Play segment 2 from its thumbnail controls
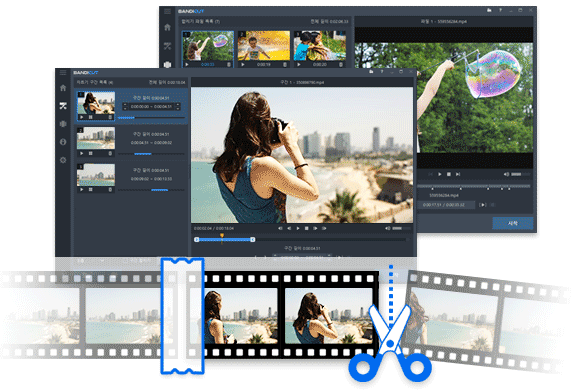The width and height of the screenshot is (580, 390). pos(82,154)
